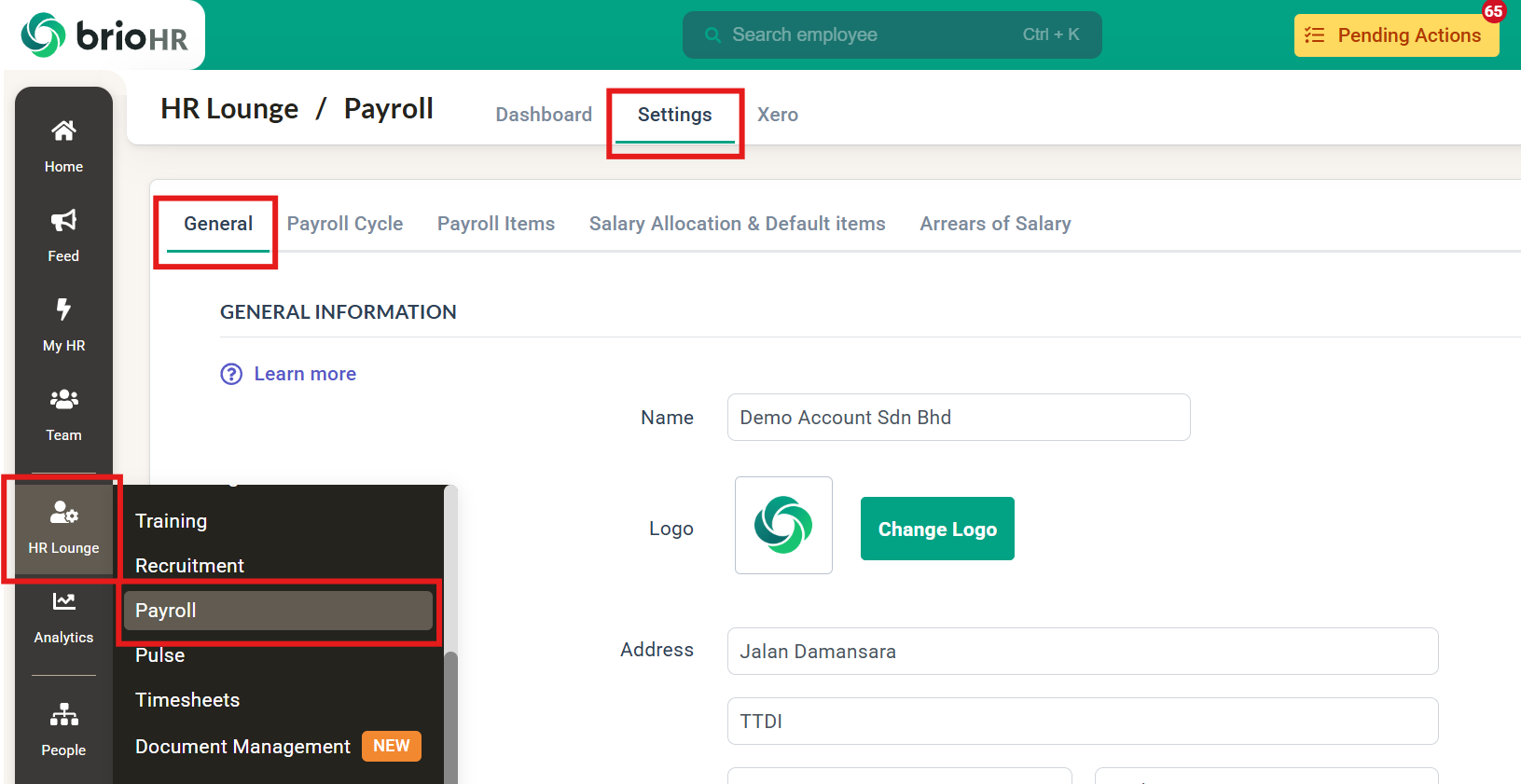Choose Payroll in HR Lounge menu
This screenshot has width=1521, height=784.
tap(279, 611)
